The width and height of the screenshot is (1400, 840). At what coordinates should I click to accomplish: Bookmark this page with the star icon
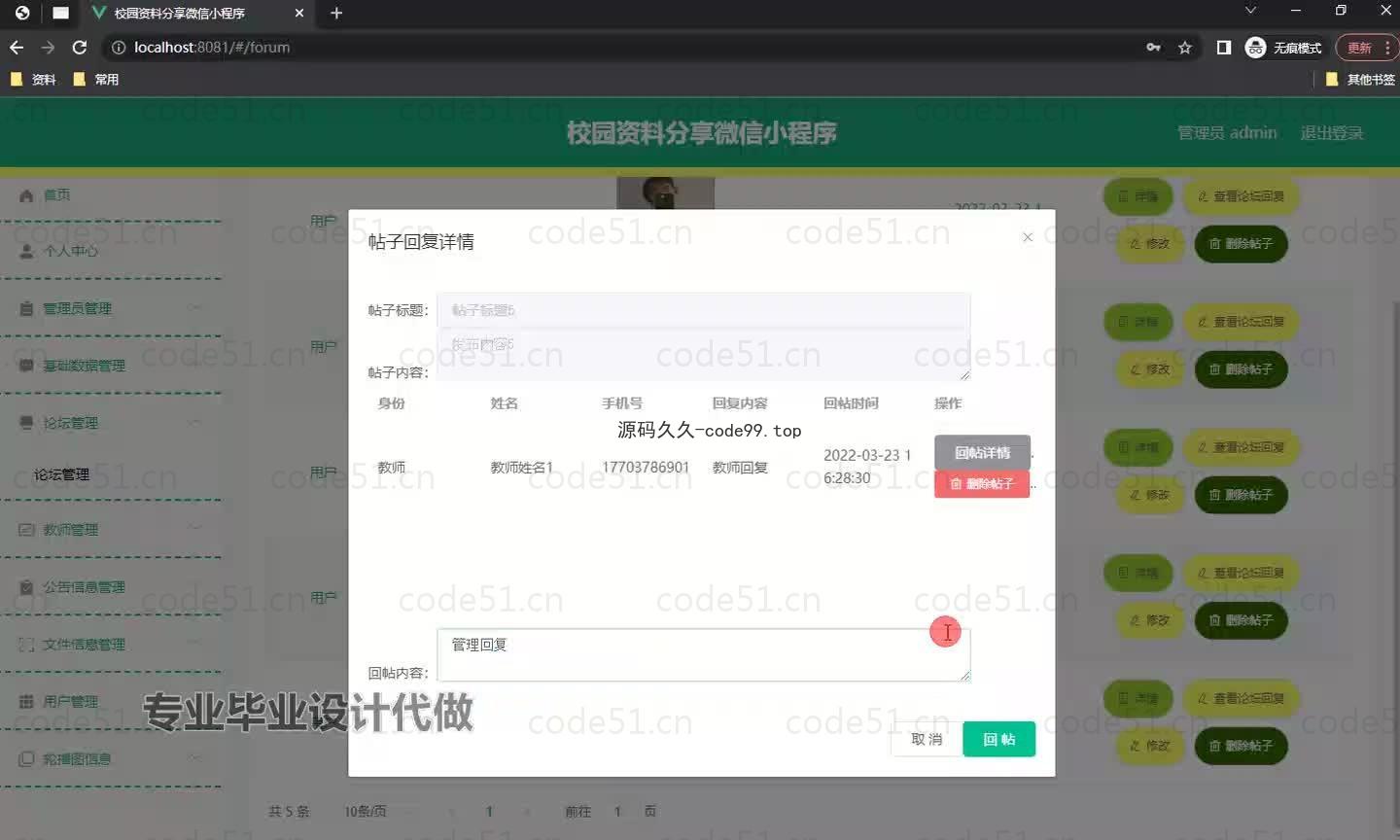[1184, 47]
